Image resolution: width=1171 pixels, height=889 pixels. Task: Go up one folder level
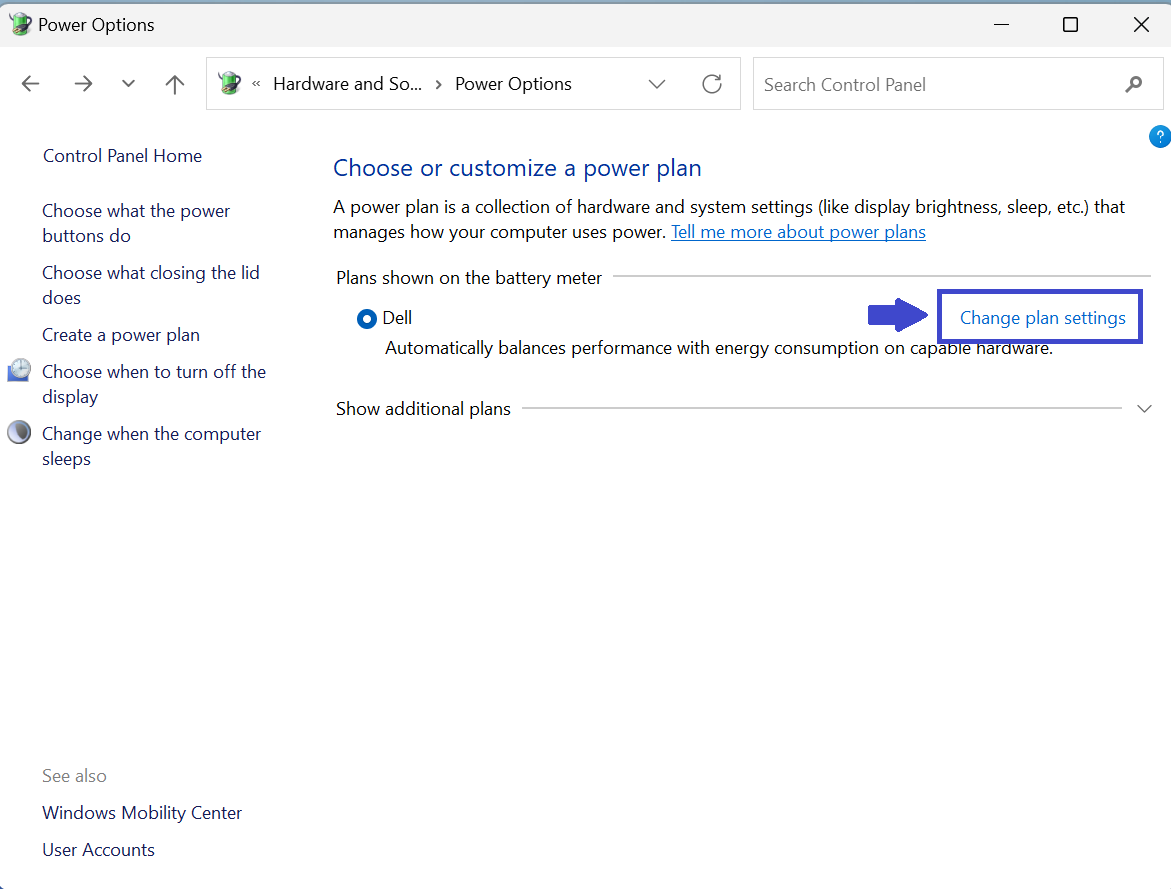point(175,84)
